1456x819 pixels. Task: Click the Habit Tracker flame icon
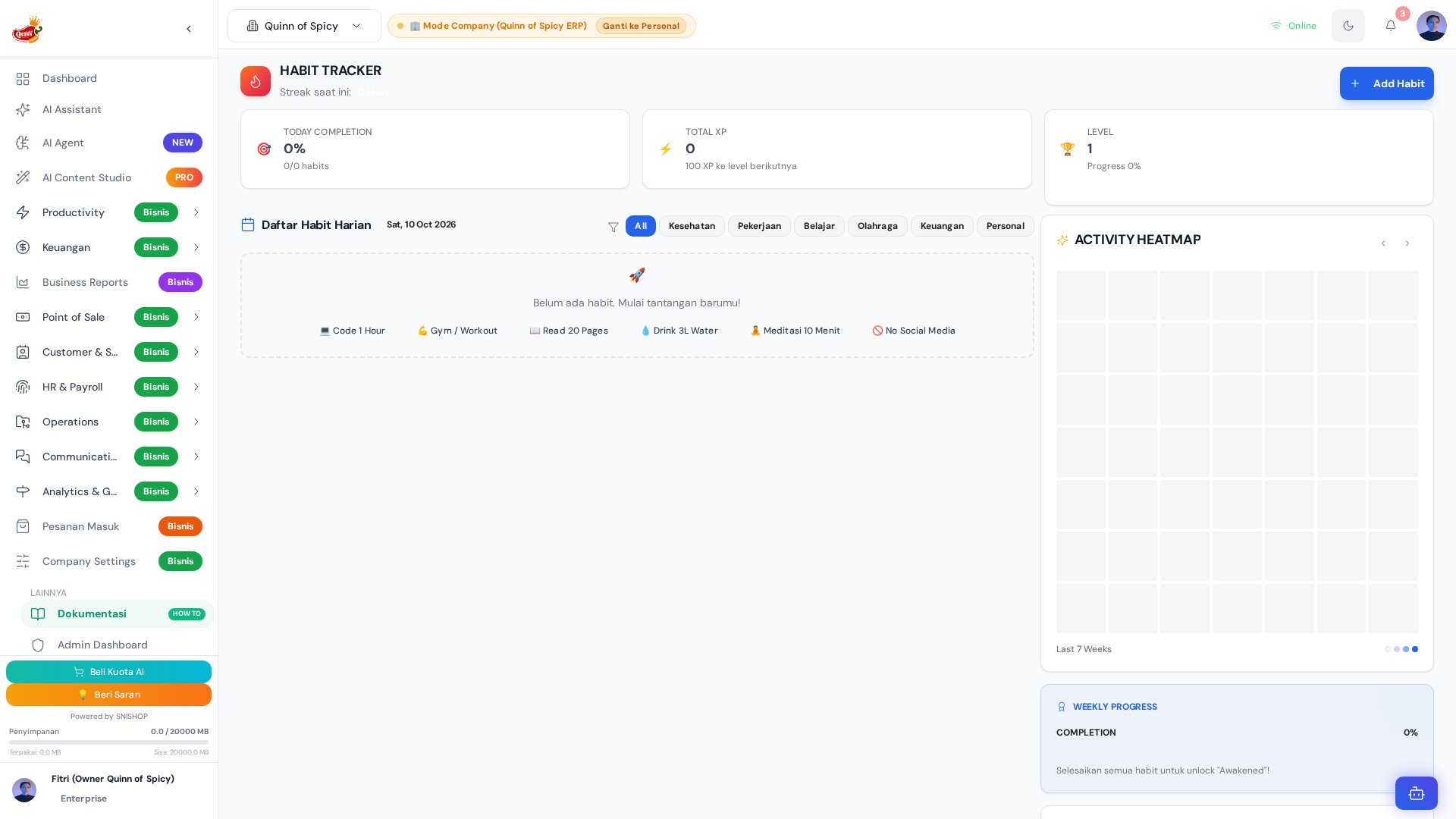tap(256, 81)
